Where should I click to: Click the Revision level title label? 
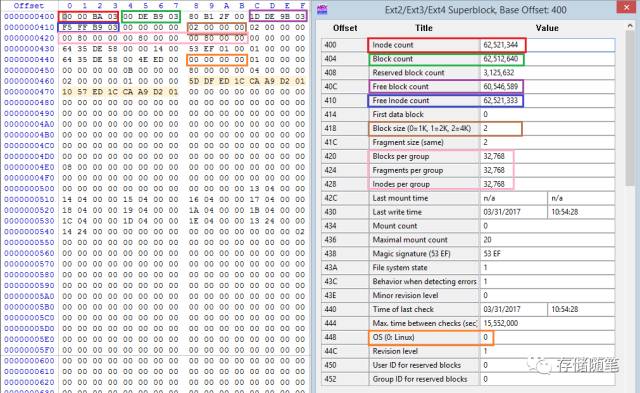pos(395,351)
